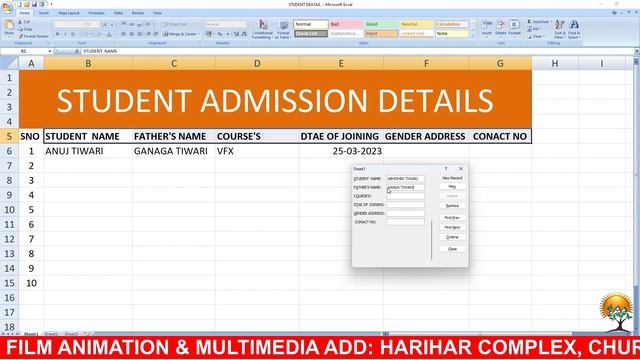Image resolution: width=640 pixels, height=360 pixels.
Task: Click the Copy command
Action: click(x=25, y=29)
